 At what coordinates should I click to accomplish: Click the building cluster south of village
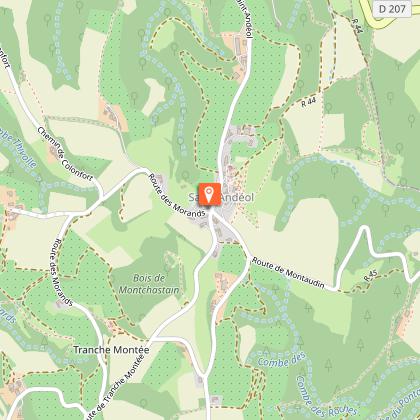(224, 281)
